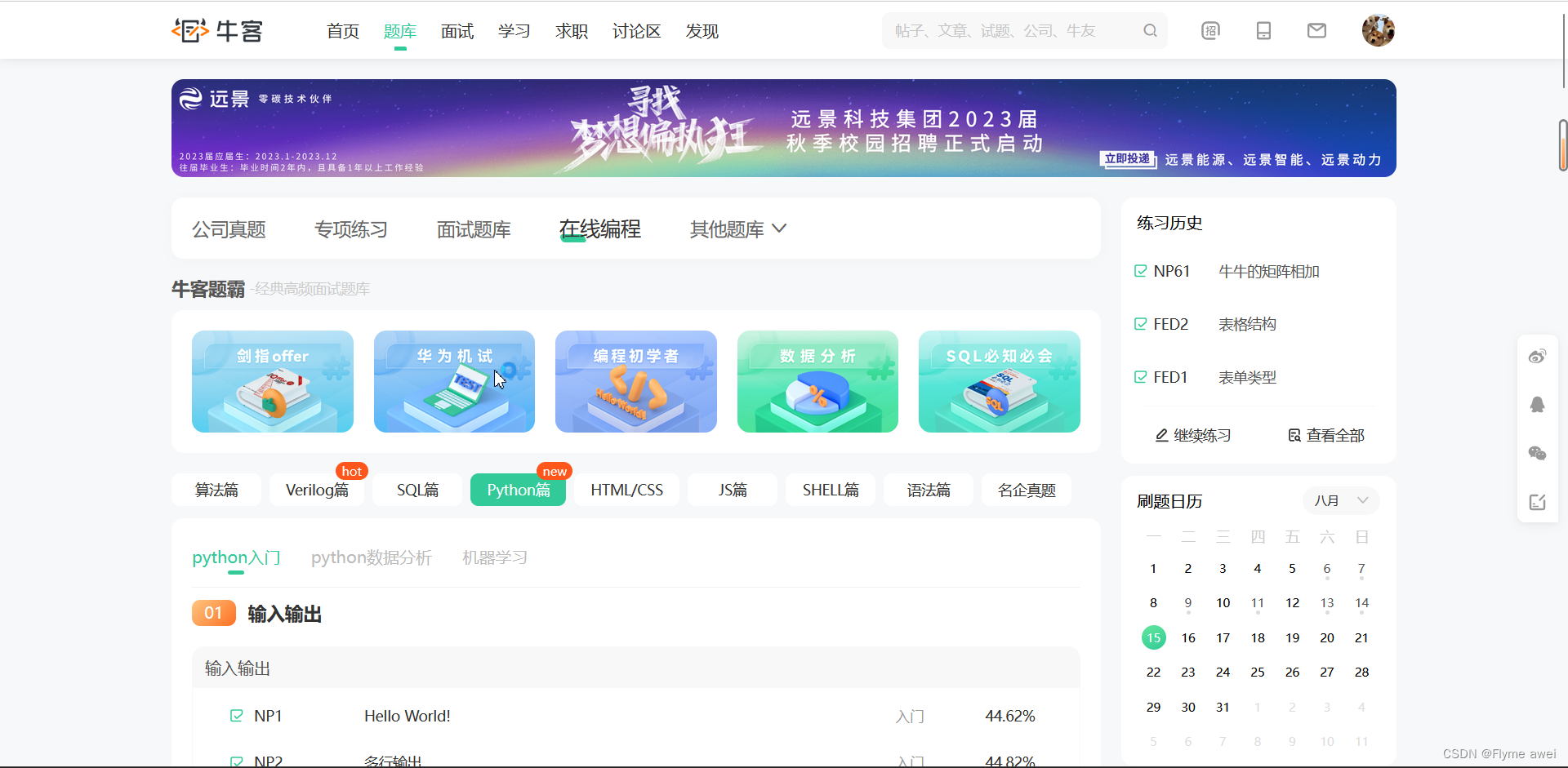
Task: Expand the 其他题库 dropdown
Action: (x=738, y=229)
